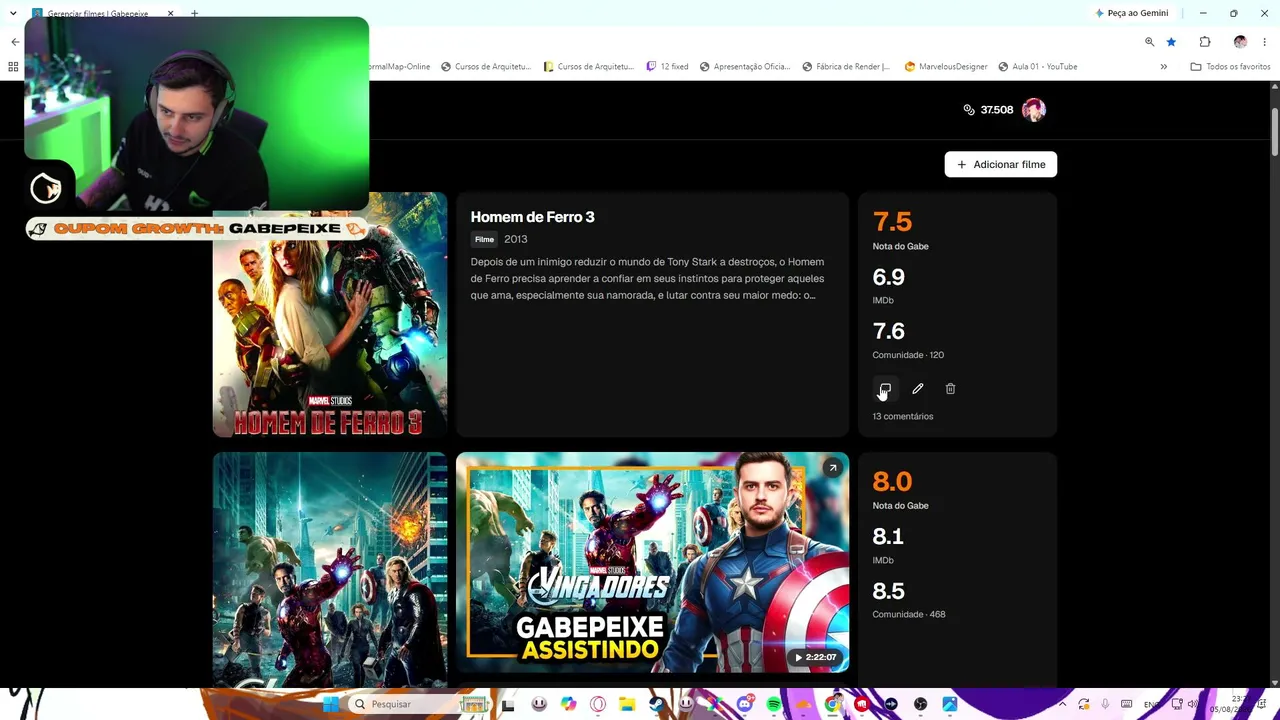1280x720 pixels.
Task: Delete the Homem de Ferro 3 entry
Action: (950, 389)
